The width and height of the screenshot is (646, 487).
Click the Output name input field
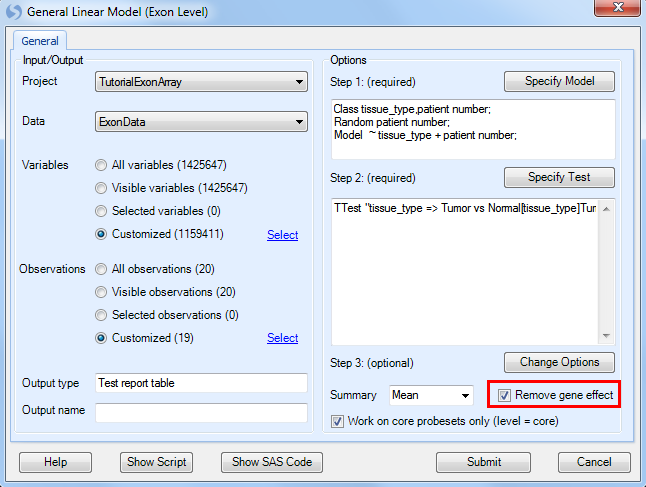coord(201,412)
